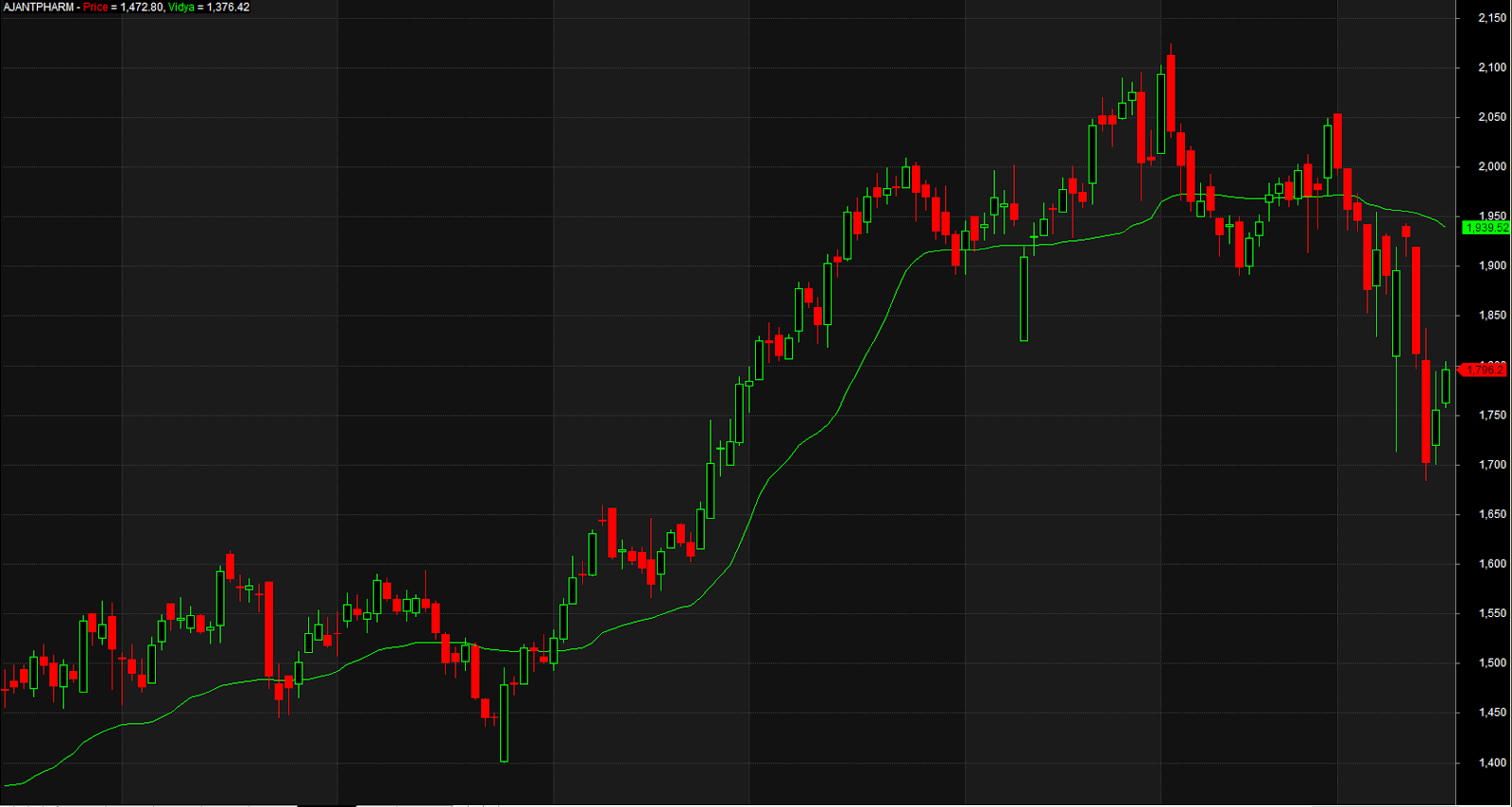Click the 1,650 price axis label

pos(1492,515)
